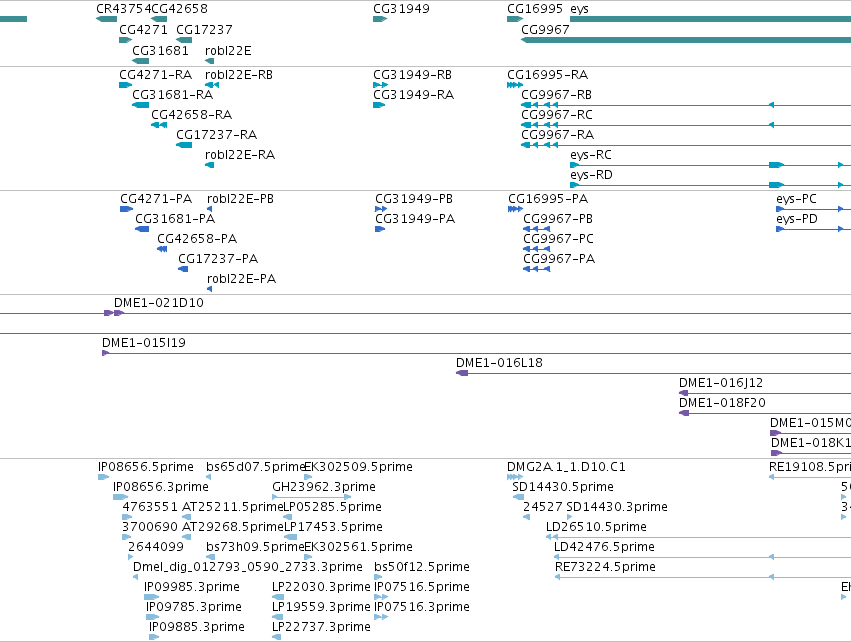Select clone DME1-016L18
The width and height of the screenshot is (851, 642).
499,363
